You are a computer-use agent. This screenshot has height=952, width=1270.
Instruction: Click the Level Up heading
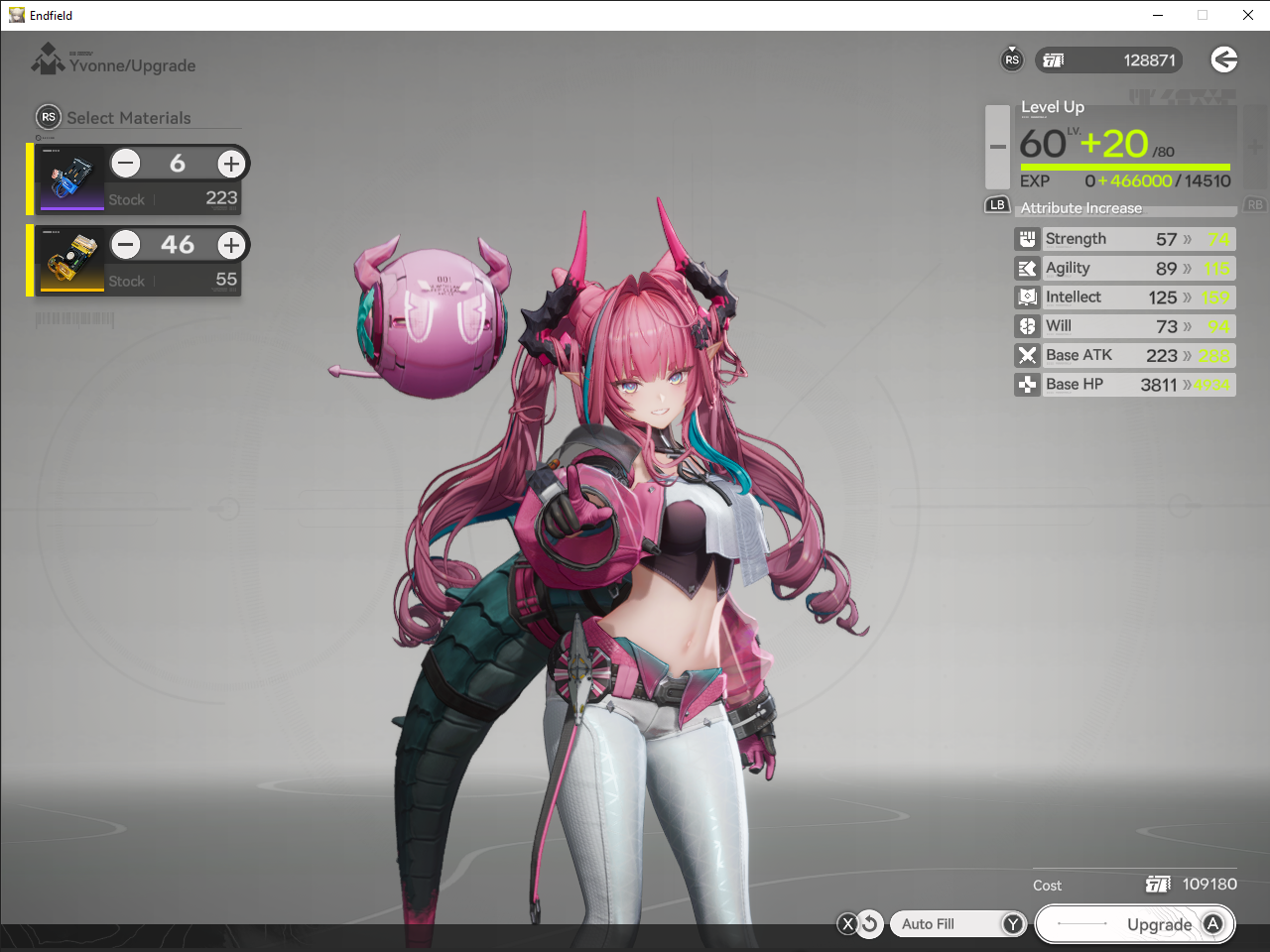[x=1053, y=107]
